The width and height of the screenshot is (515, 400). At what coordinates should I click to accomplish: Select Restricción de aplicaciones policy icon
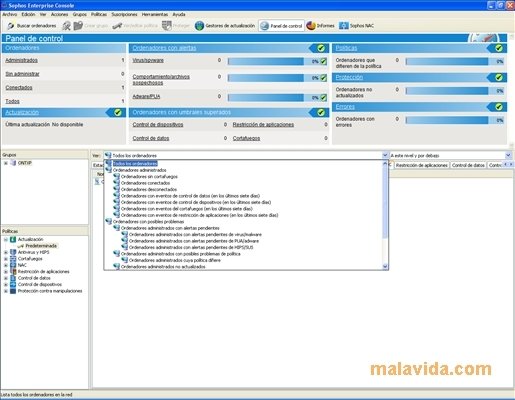click(x=13, y=272)
